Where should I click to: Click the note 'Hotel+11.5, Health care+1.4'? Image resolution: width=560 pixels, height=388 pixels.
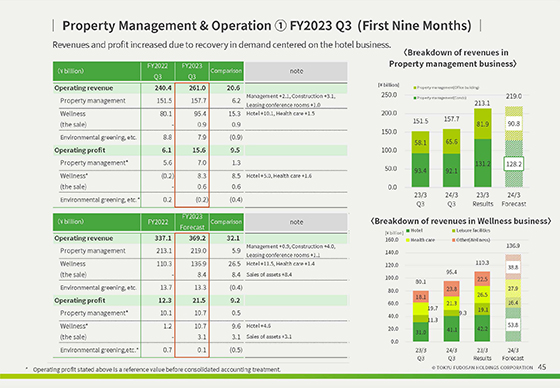[x=281, y=264]
